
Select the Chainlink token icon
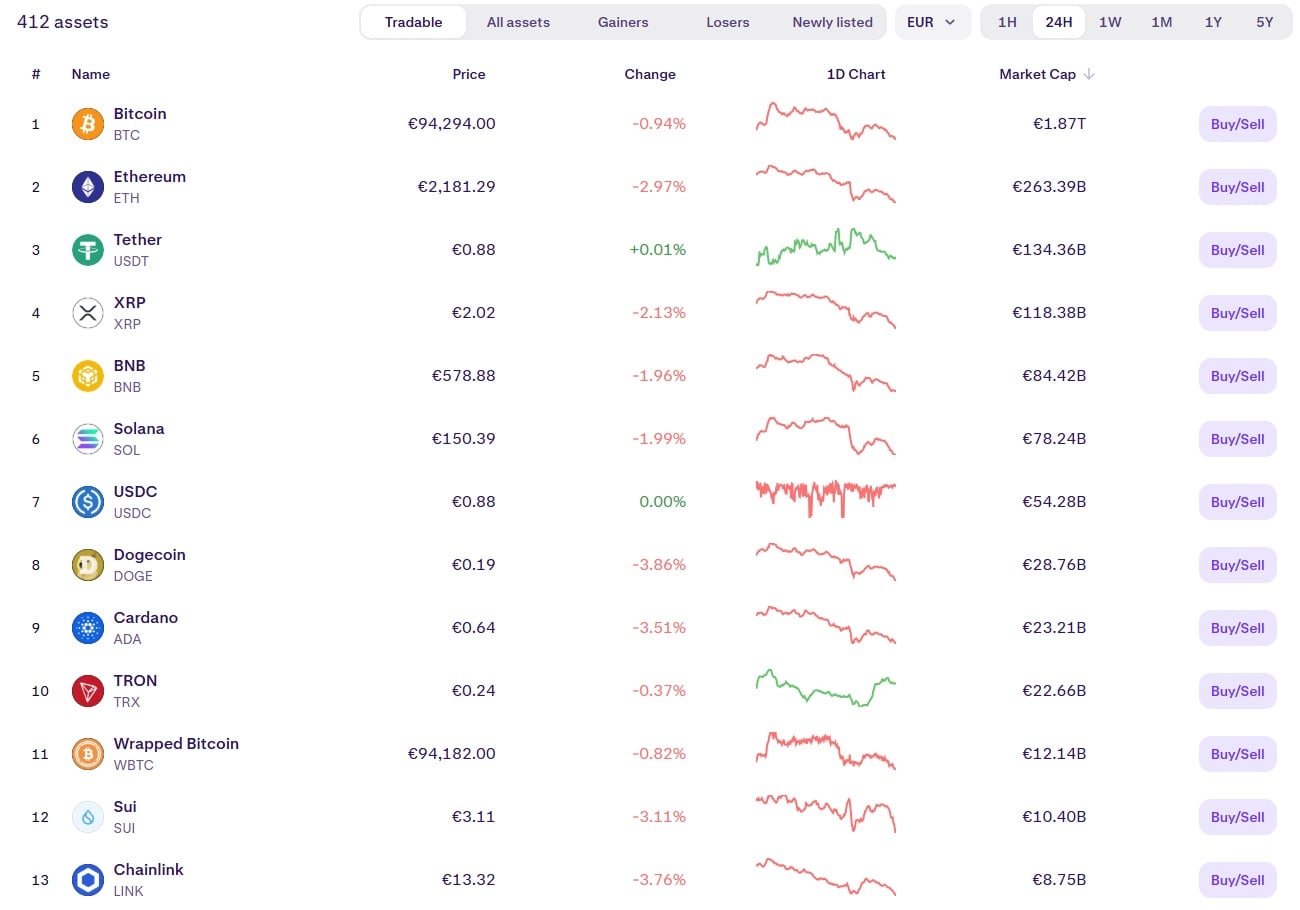click(x=87, y=879)
